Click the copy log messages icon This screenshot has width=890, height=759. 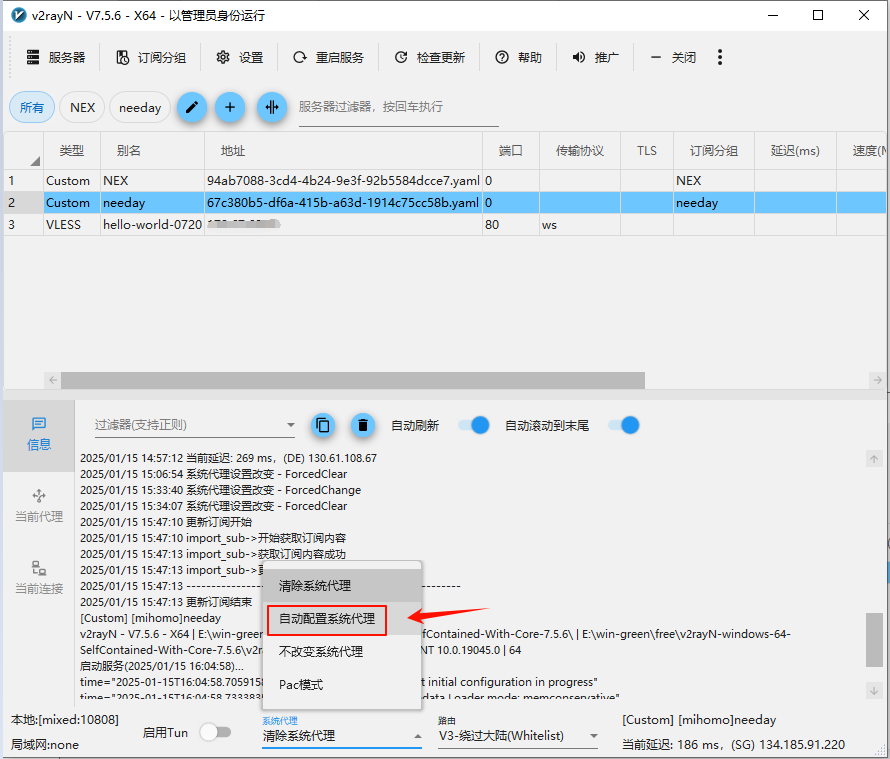(322, 425)
